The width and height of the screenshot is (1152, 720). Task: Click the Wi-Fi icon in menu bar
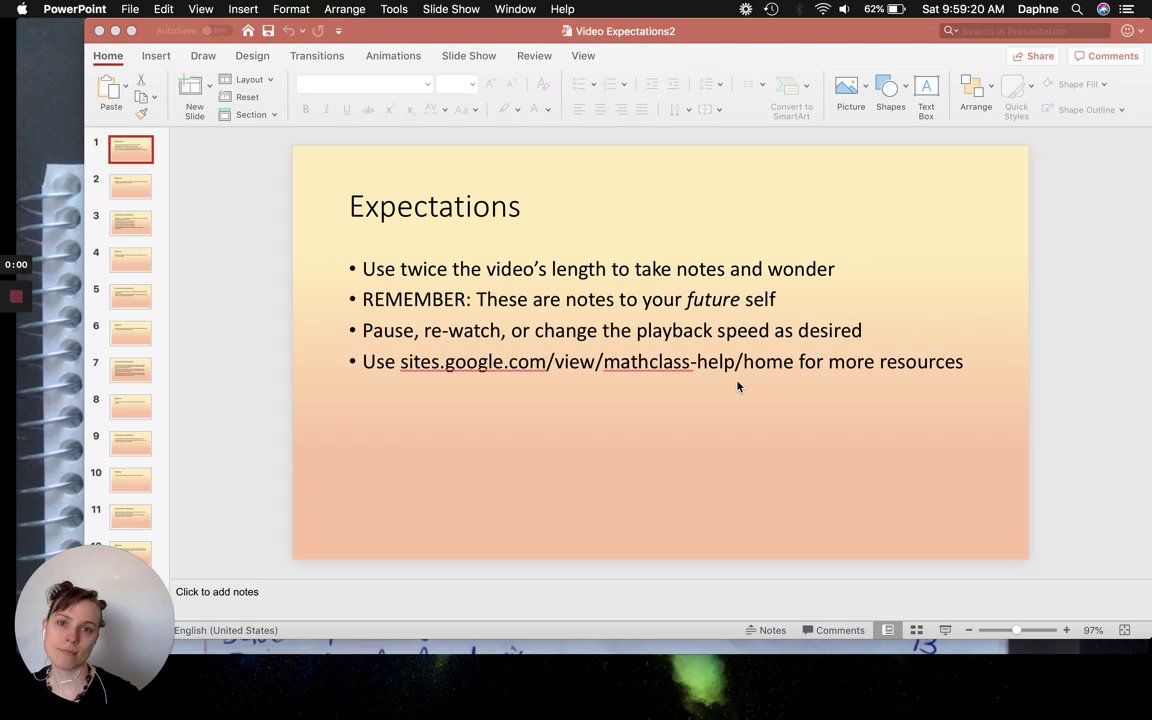(823, 9)
